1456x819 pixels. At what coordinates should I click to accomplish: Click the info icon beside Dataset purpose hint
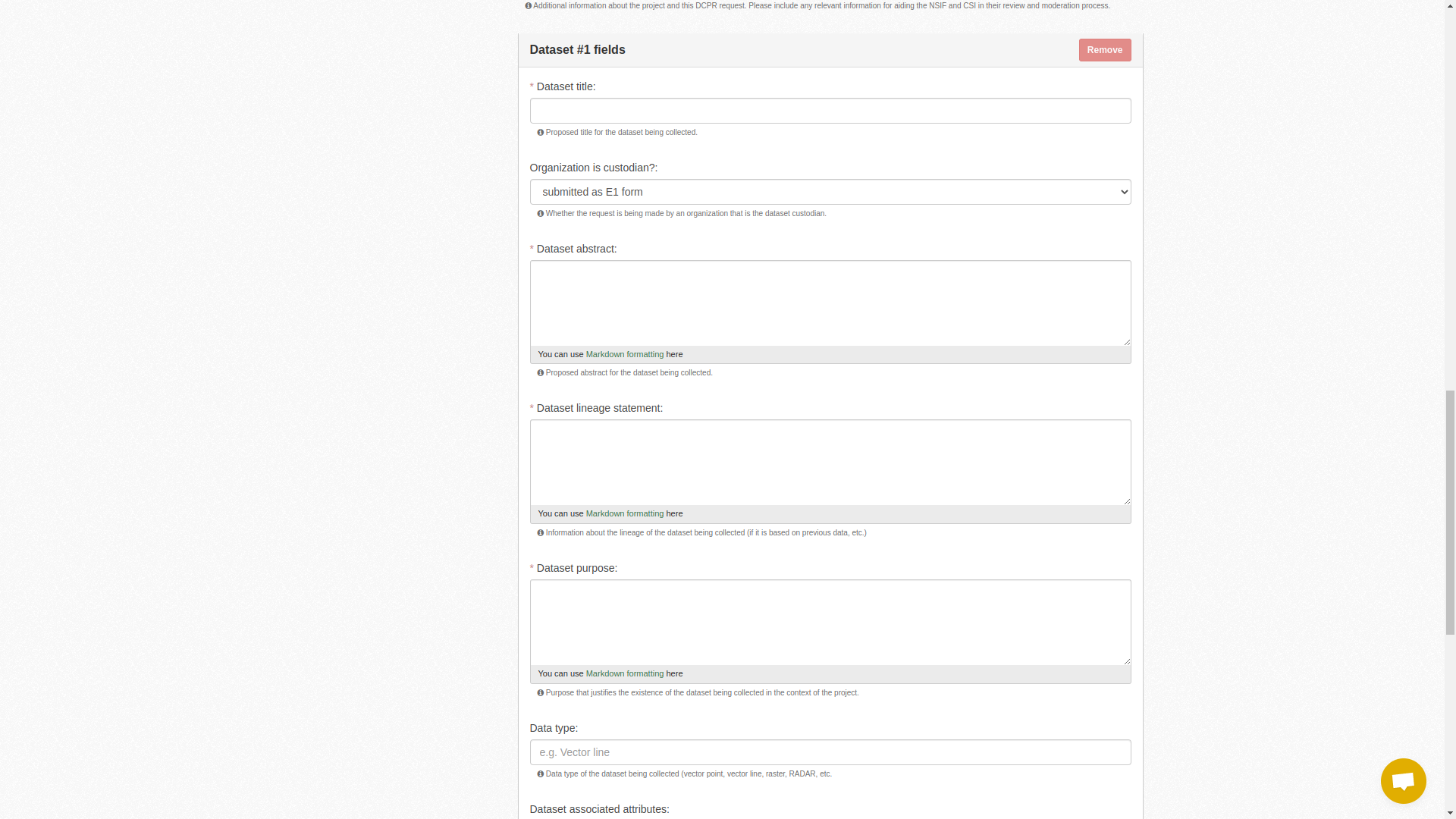[540, 692]
